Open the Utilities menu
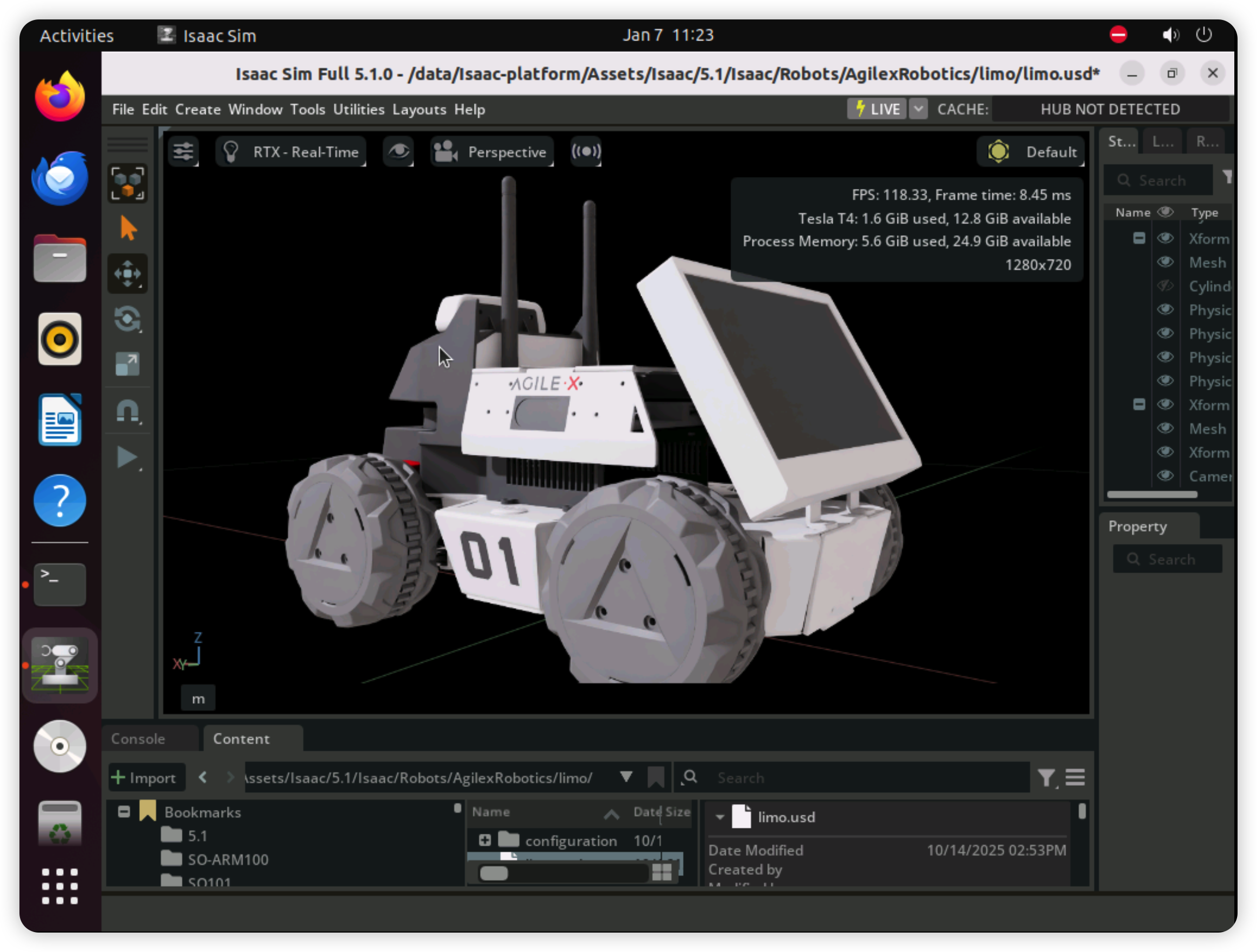1257x952 pixels. 358,110
